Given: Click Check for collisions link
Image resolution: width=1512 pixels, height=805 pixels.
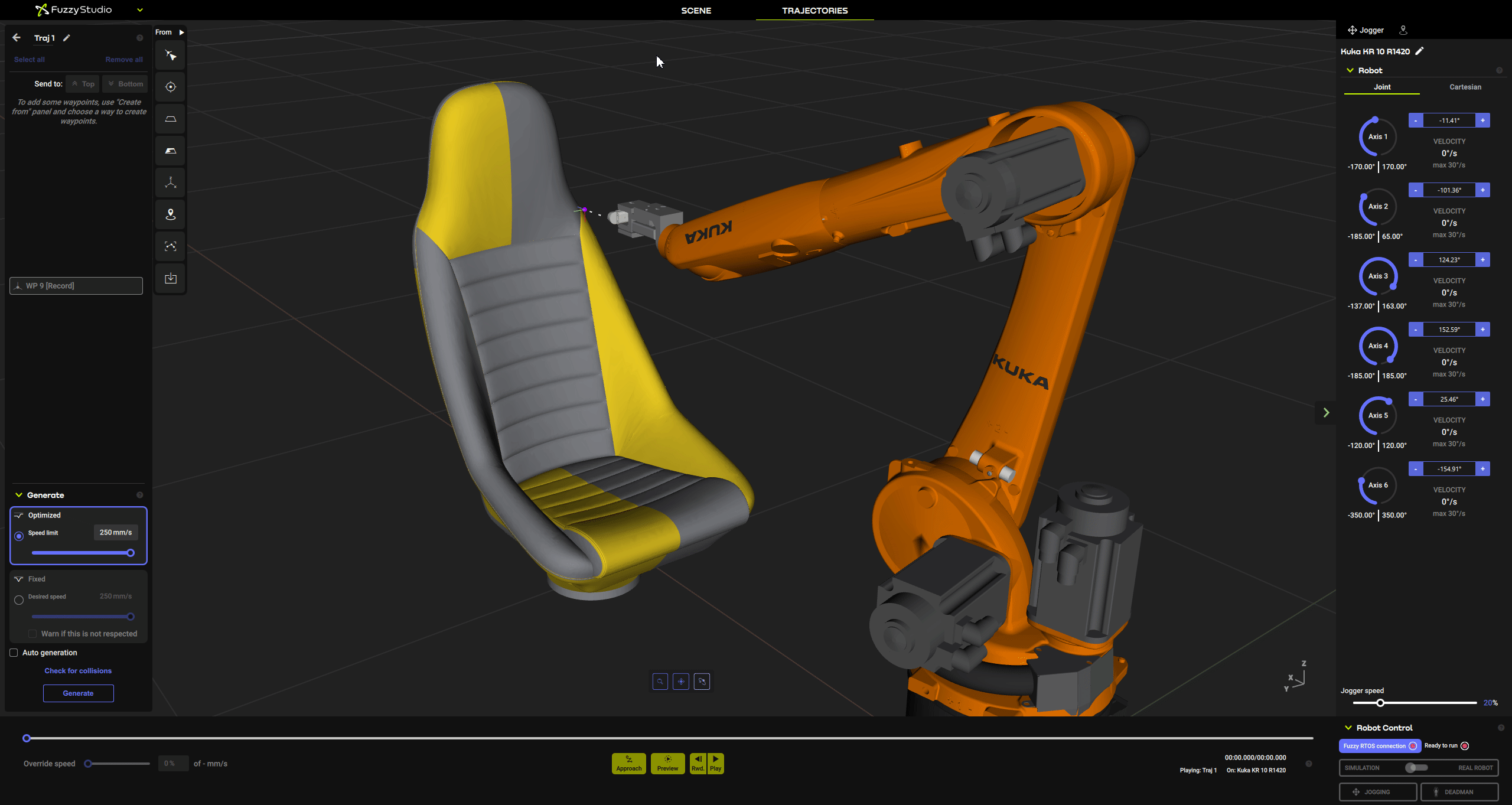Looking at the screenshot, I should click(x=78, y=671).
